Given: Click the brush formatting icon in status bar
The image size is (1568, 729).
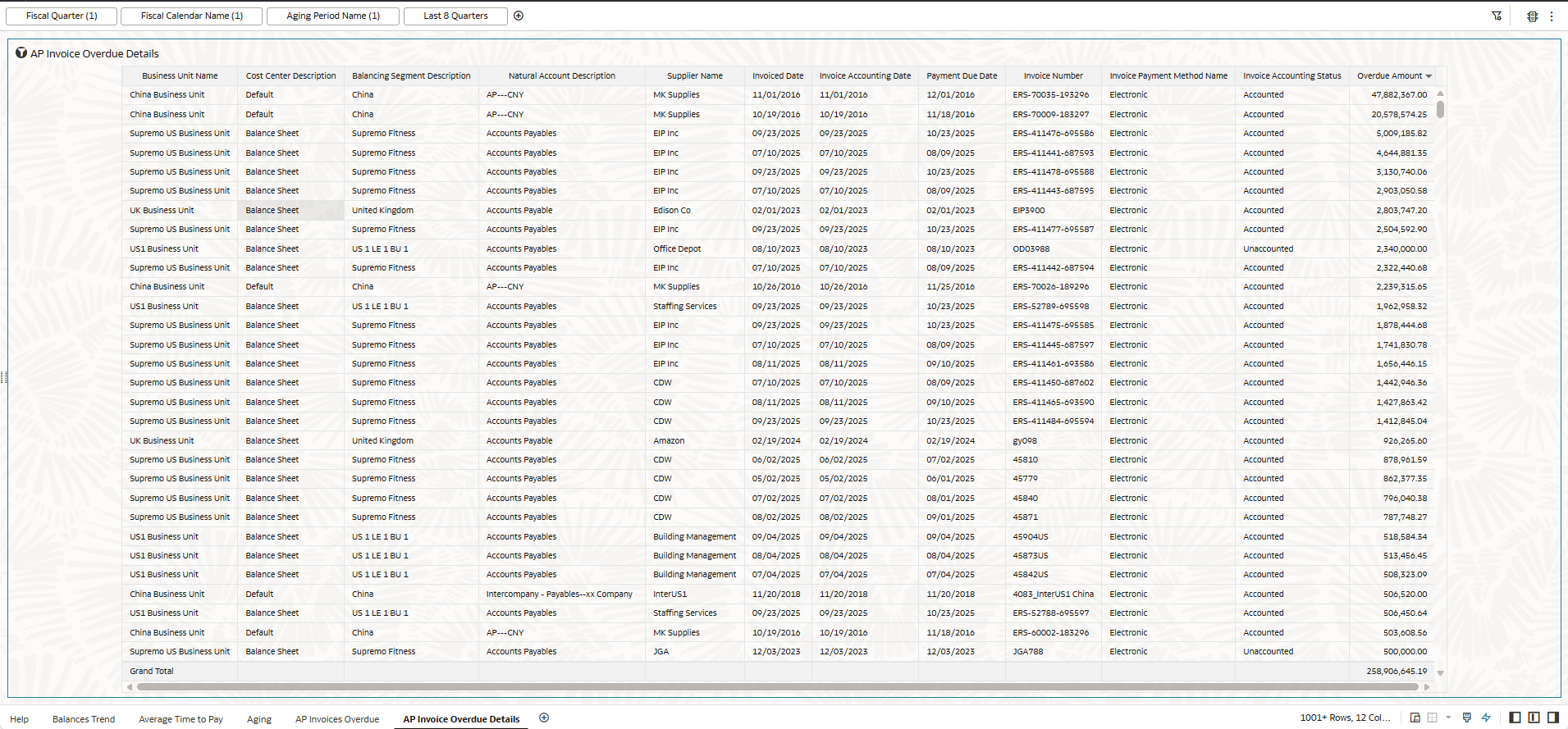Looking at the screenshot, I should tap(1467, 718).
